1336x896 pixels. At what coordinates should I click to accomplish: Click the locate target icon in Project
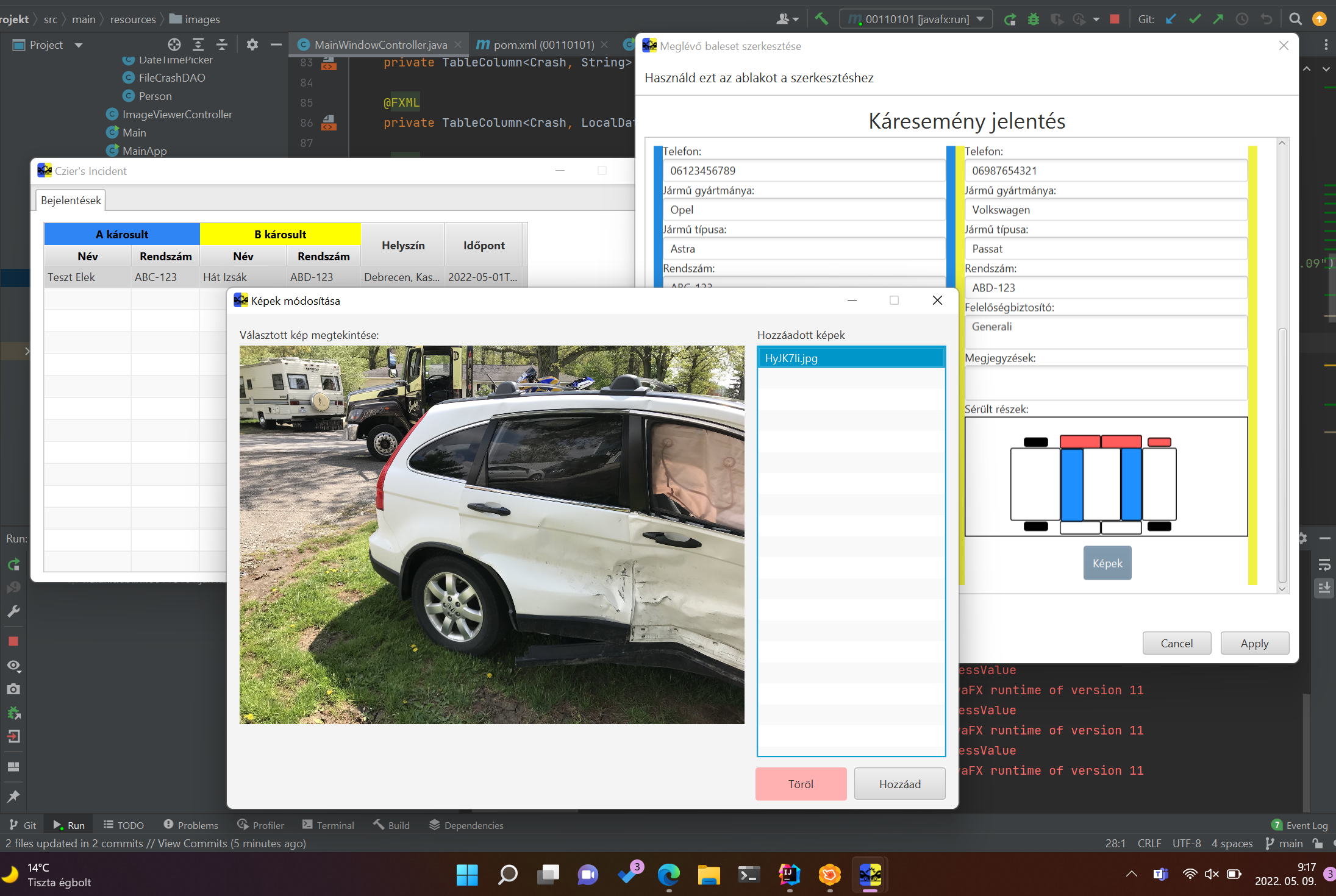pos(174,44)
